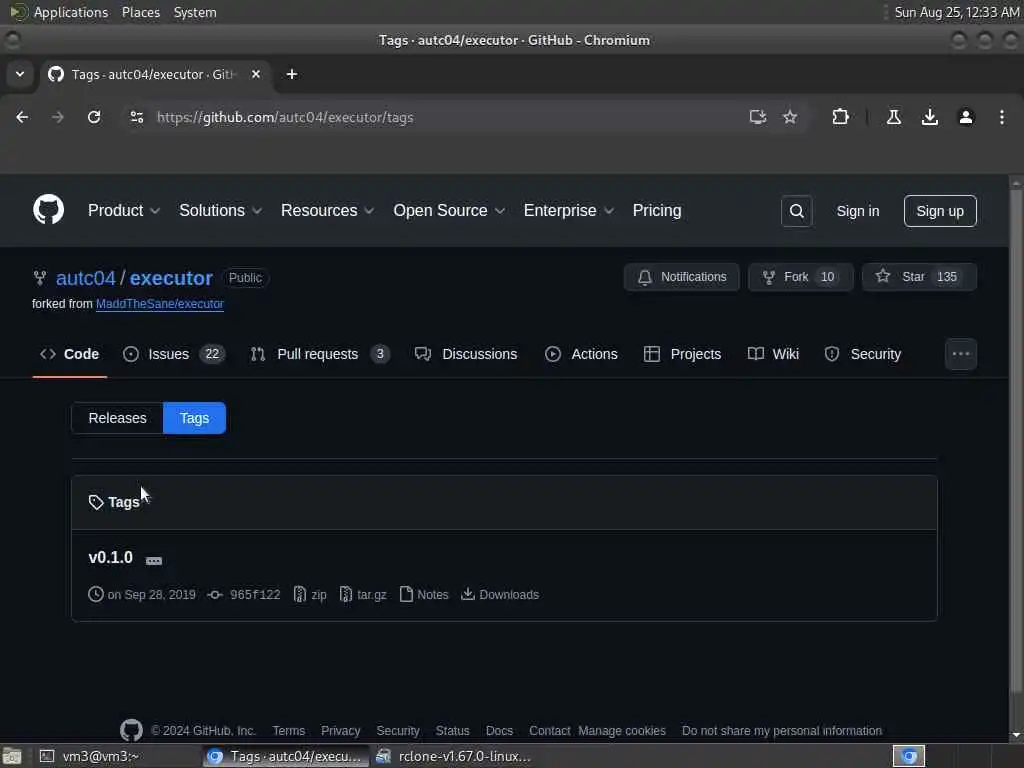Screen dimensions: 1024x768
Task: Click Manage cookies in footer
Action: point(622,731)
